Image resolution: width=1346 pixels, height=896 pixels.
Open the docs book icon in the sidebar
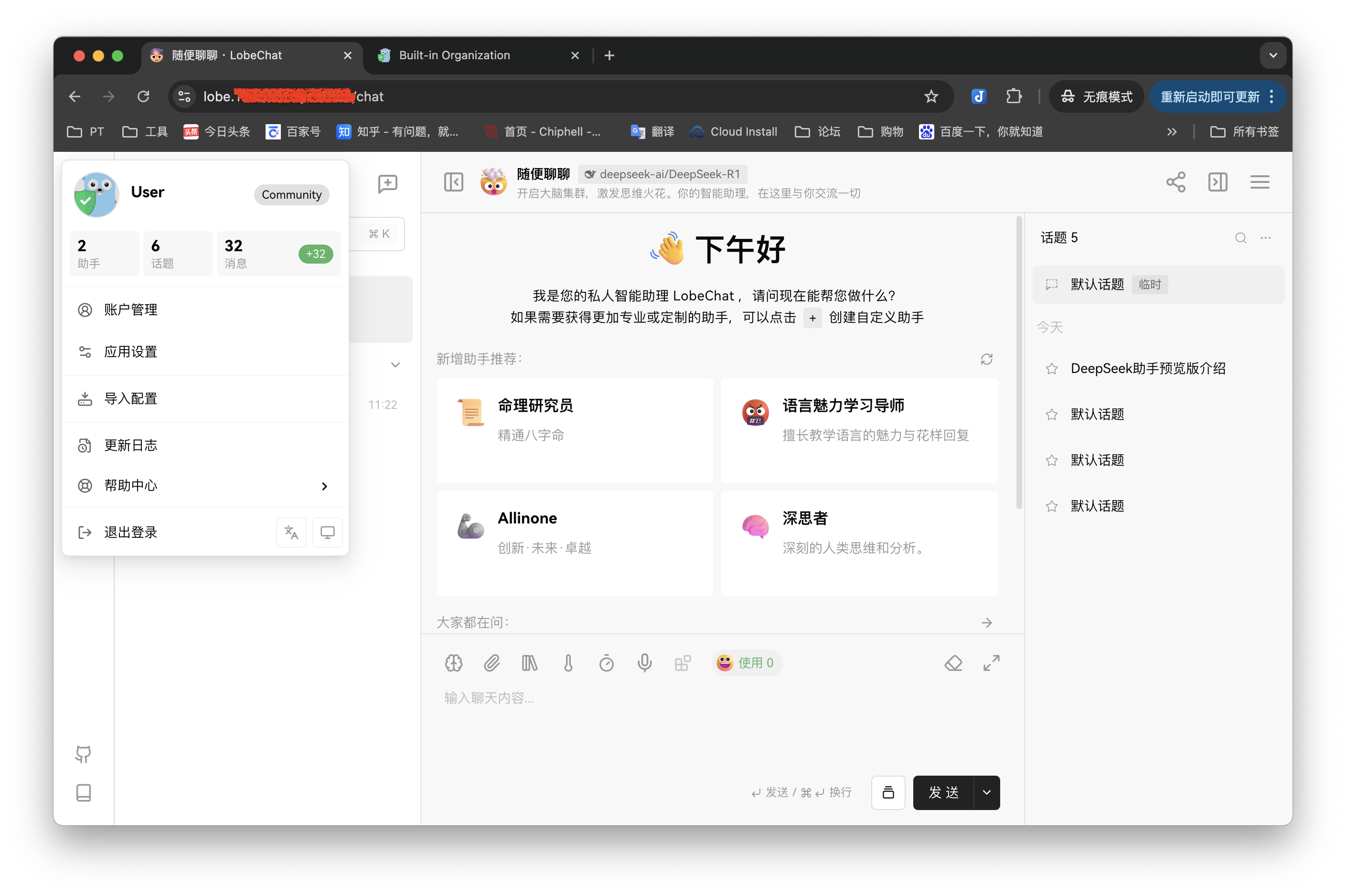click(84, 792)
